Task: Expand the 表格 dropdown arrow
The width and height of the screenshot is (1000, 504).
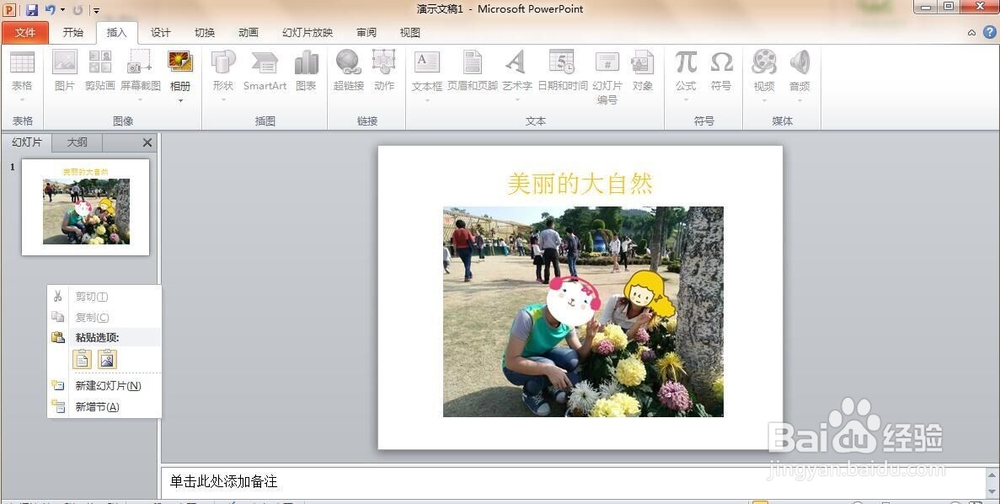Action: pyautogui.click(x=22, y=100)
